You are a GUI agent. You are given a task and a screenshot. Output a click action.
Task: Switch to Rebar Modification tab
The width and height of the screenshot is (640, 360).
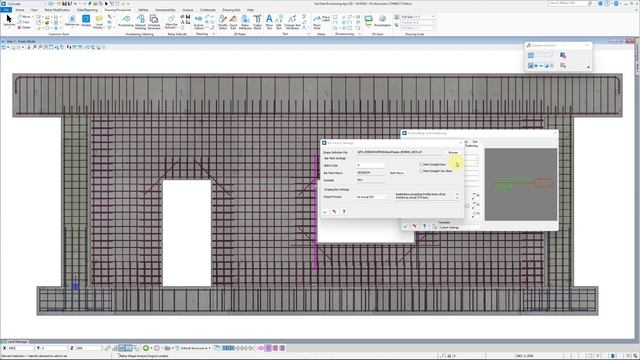click(57, 9)
